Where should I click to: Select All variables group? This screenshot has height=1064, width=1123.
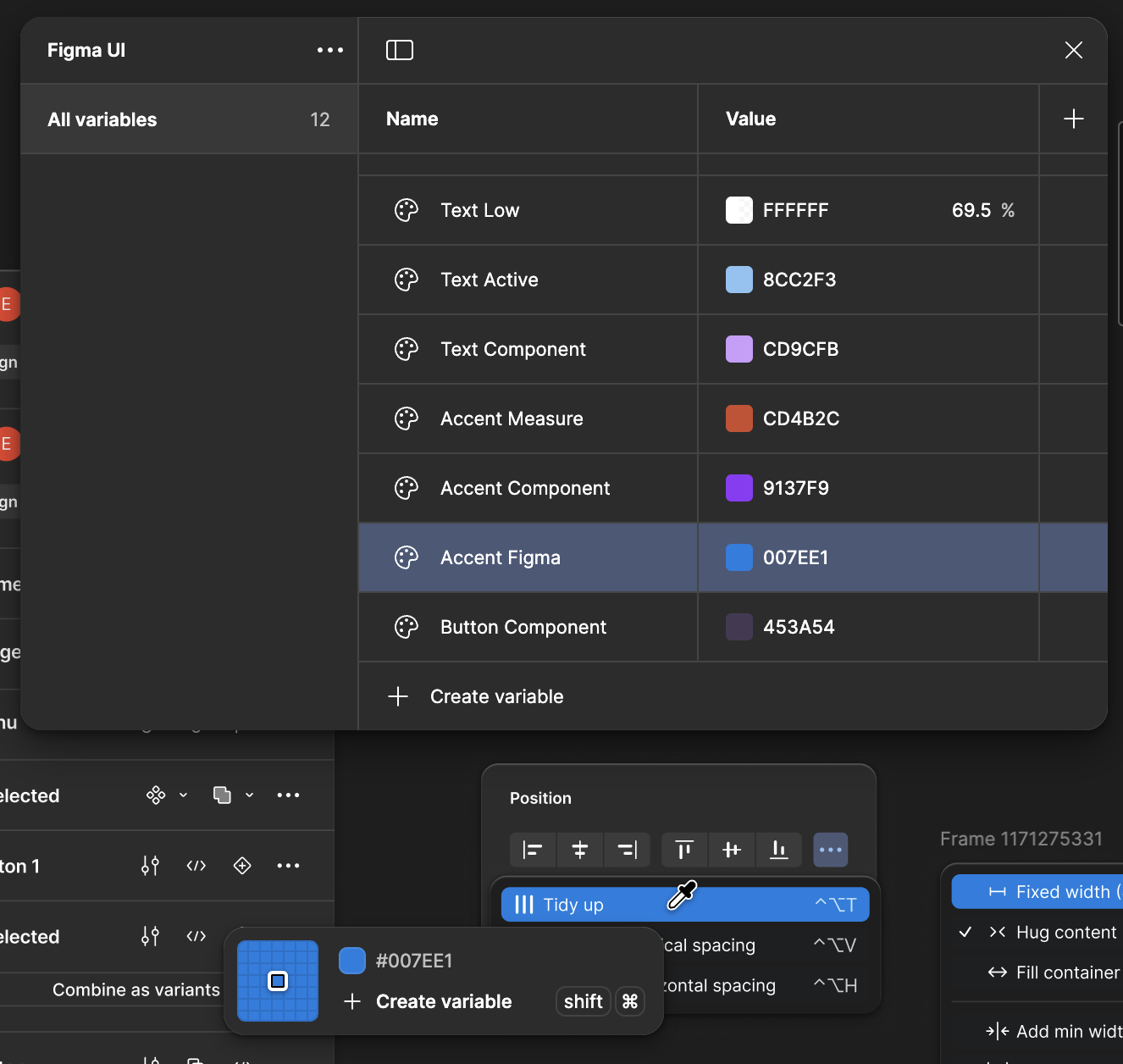(x=189, y=119)
